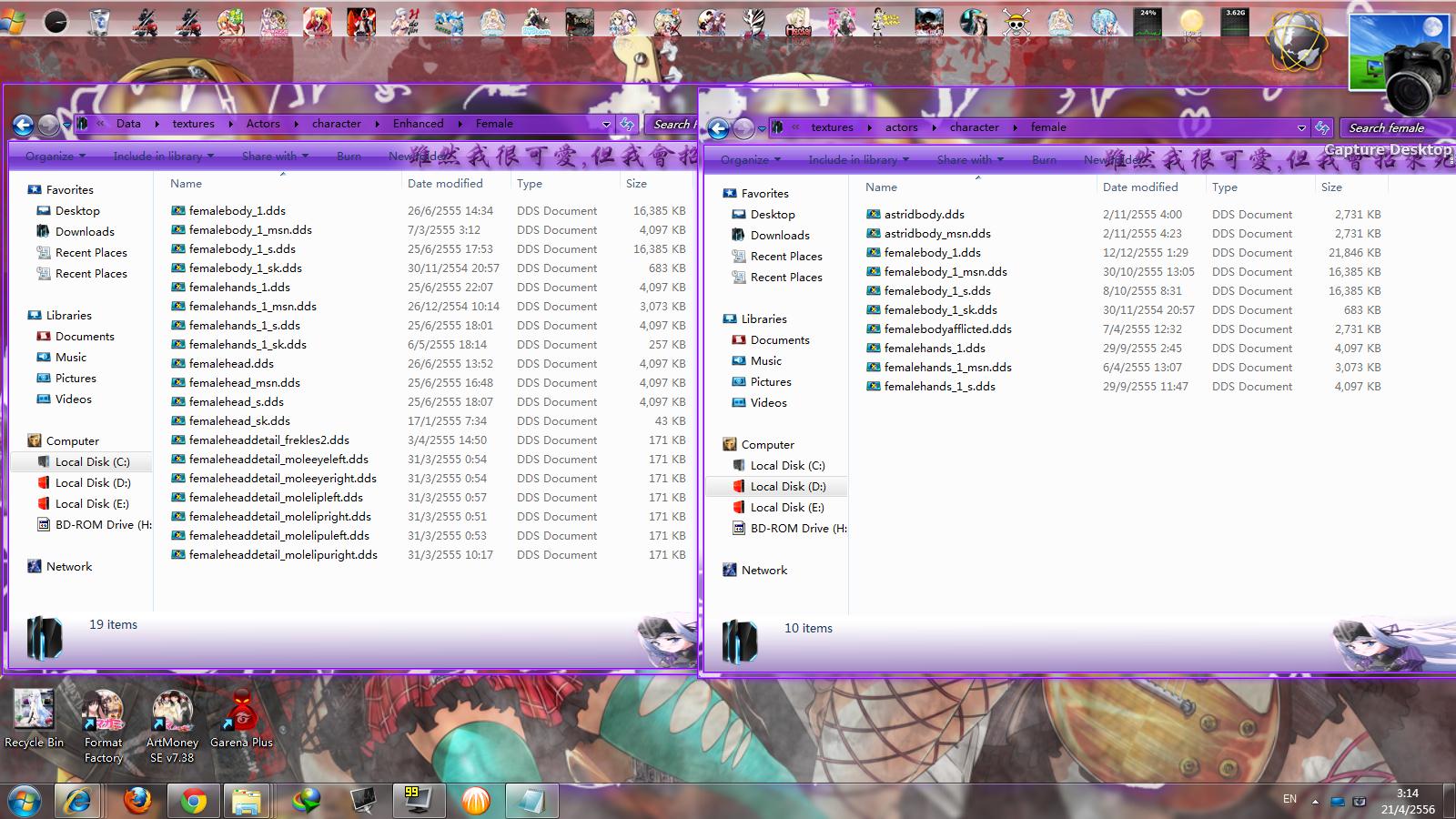1456x819 pixels.
Task: Open the taskbar clock and date
Action: 1407,801
